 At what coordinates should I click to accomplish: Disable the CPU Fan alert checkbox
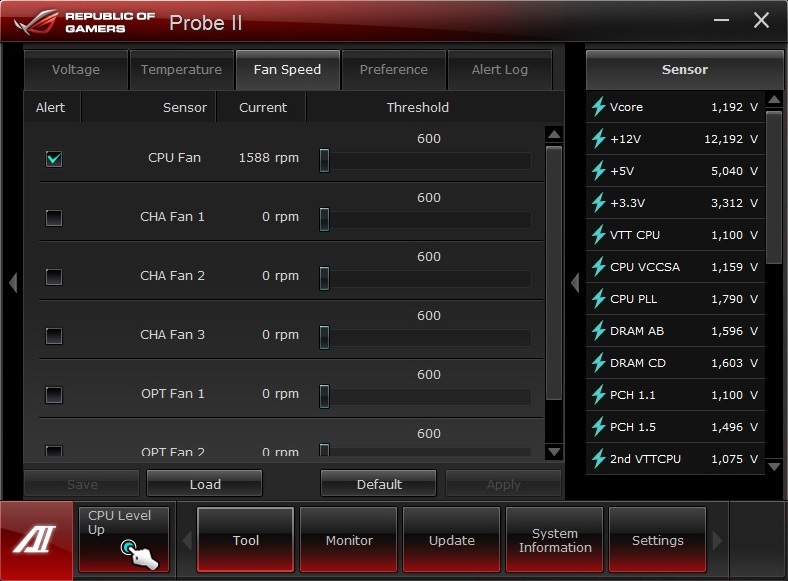tap(54, 159)
